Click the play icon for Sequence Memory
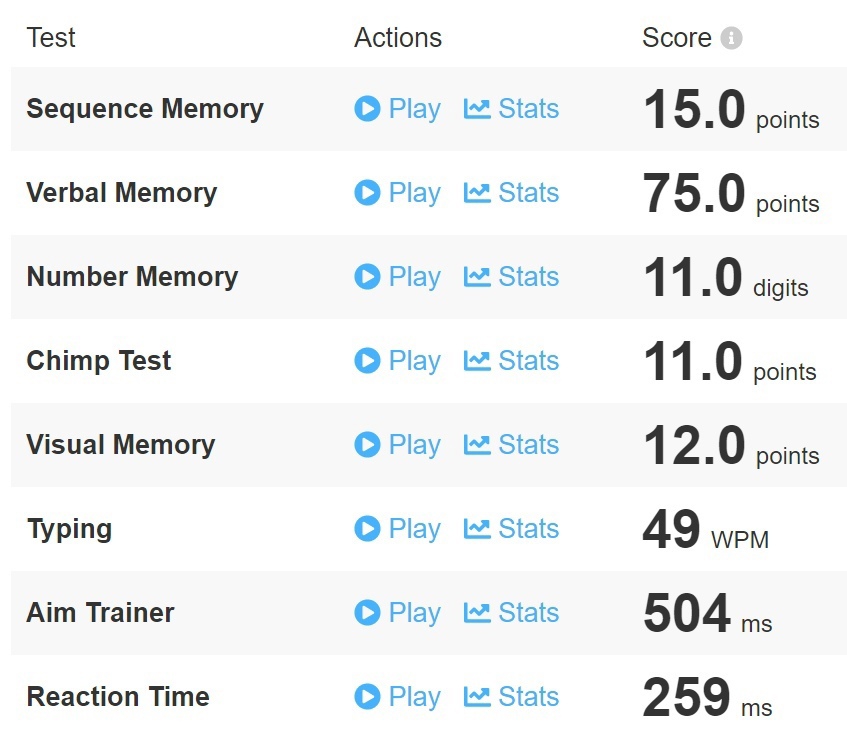Viewport: 847px width, 742px height. (x=367, y=109)
